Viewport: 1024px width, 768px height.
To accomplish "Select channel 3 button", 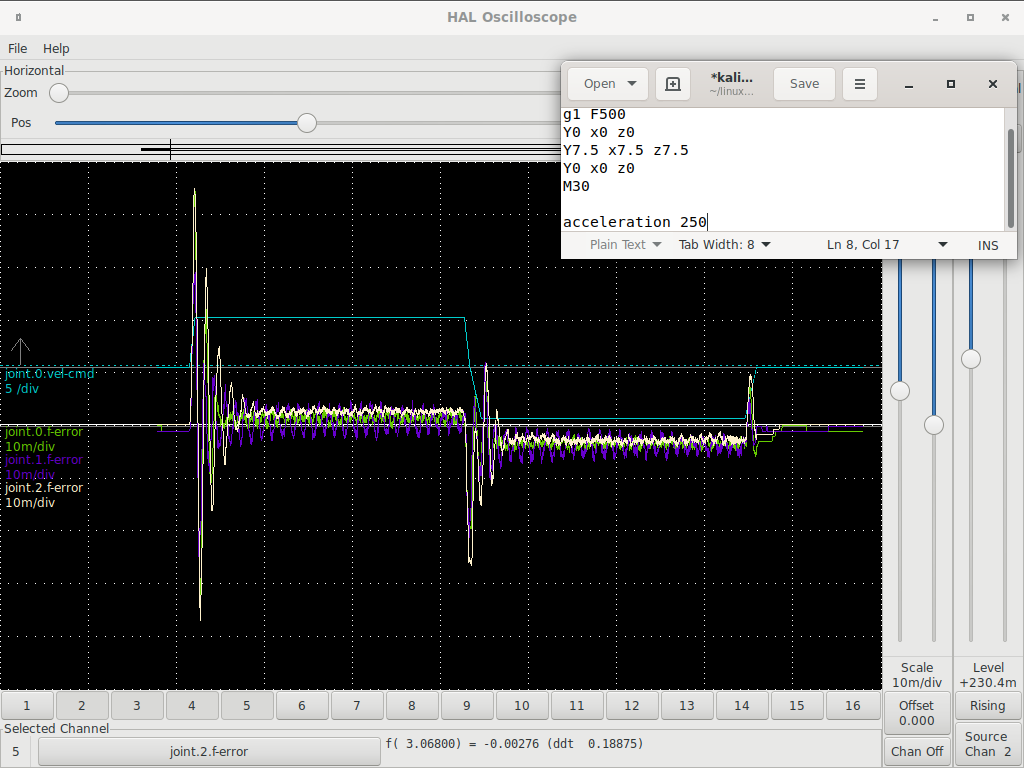I will (x=136, y=705).
